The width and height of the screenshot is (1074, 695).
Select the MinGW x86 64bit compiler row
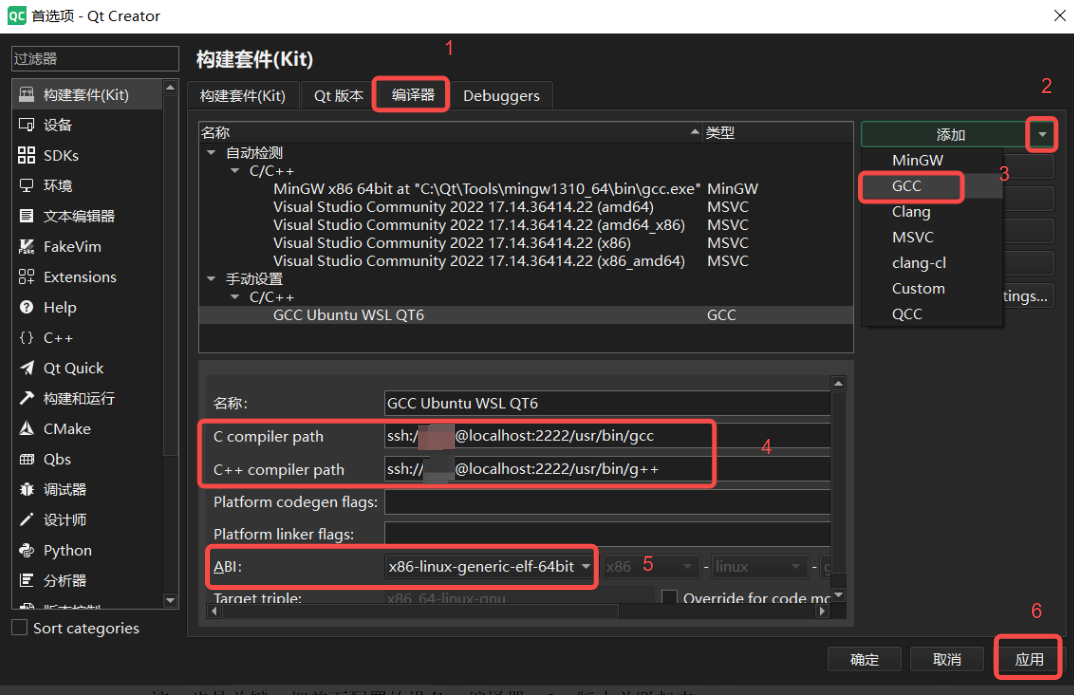click(x=525, y=188)
